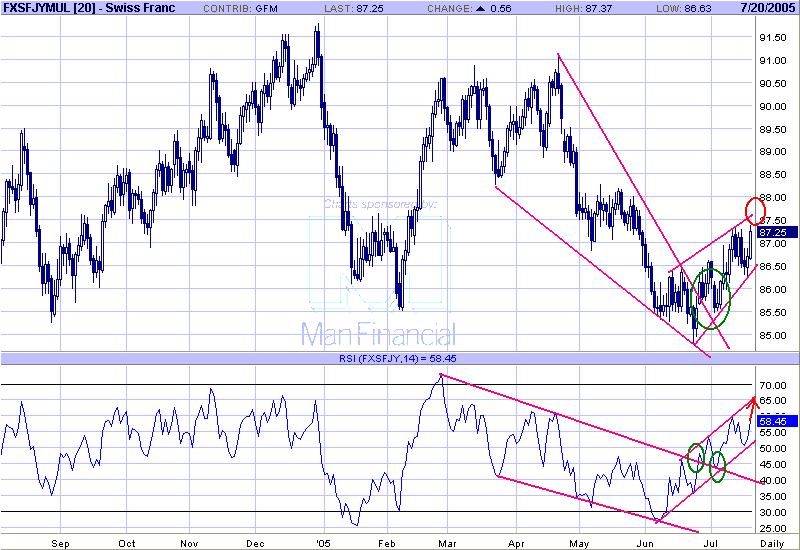Click the Apr label on the time axis
The height and width of the screenshot is (550, 800).
coord(516,543)
